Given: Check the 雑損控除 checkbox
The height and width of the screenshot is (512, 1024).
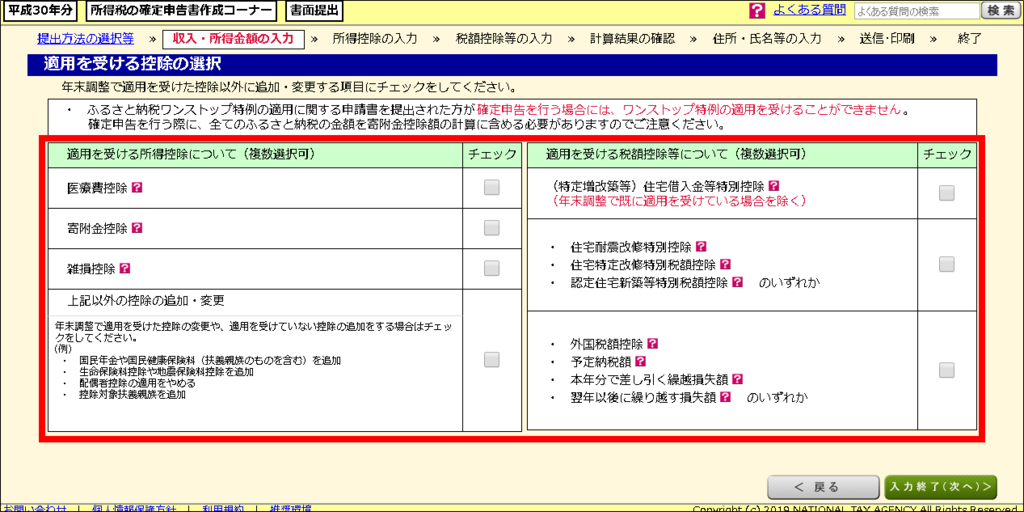Looking at the screenshot, I should 492,268.
